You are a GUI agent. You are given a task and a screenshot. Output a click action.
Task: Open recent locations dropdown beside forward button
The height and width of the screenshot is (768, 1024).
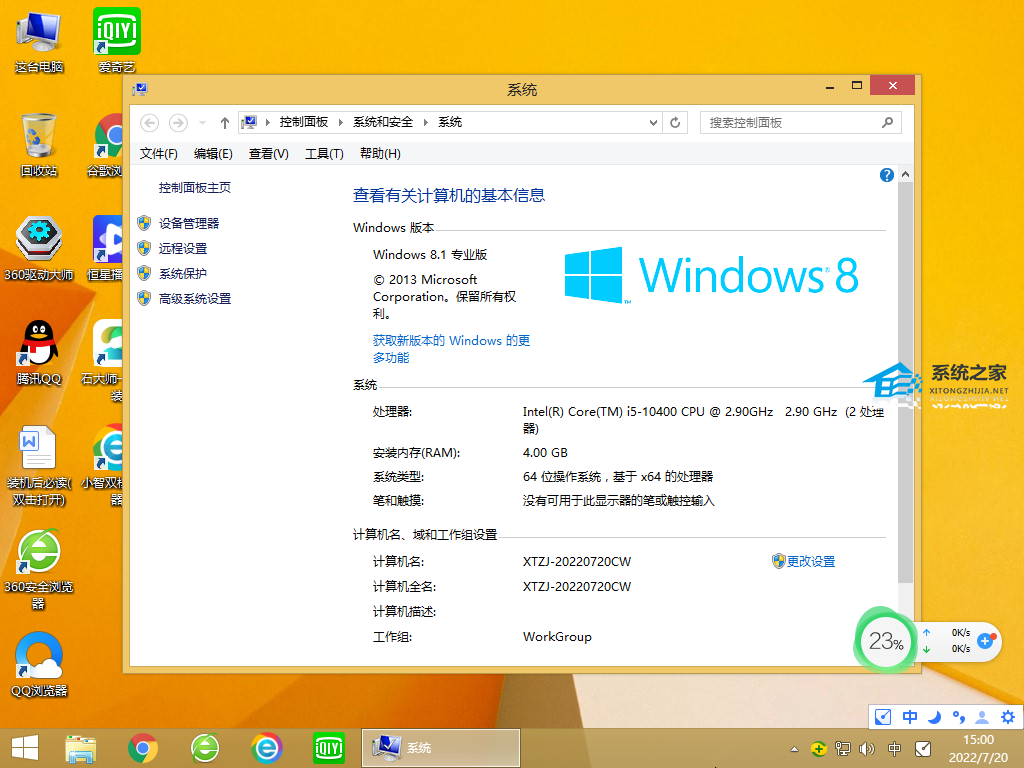point(203,123)
